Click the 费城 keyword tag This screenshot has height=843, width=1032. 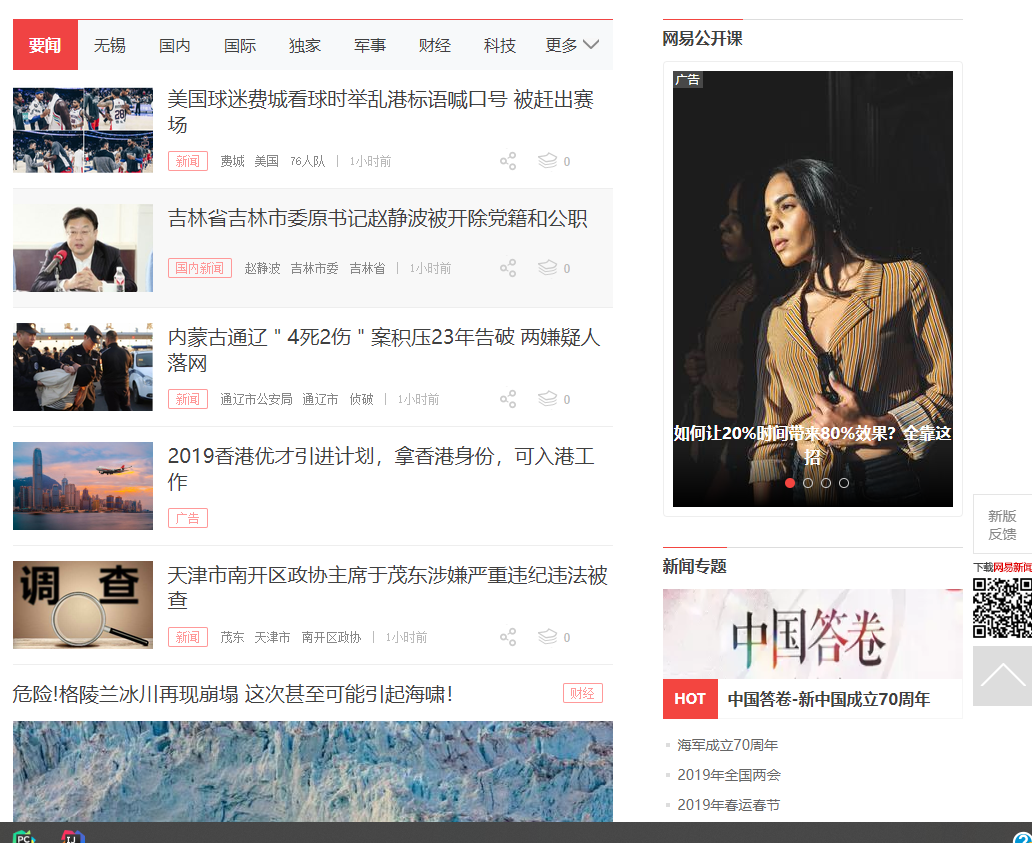click(232, 161)
